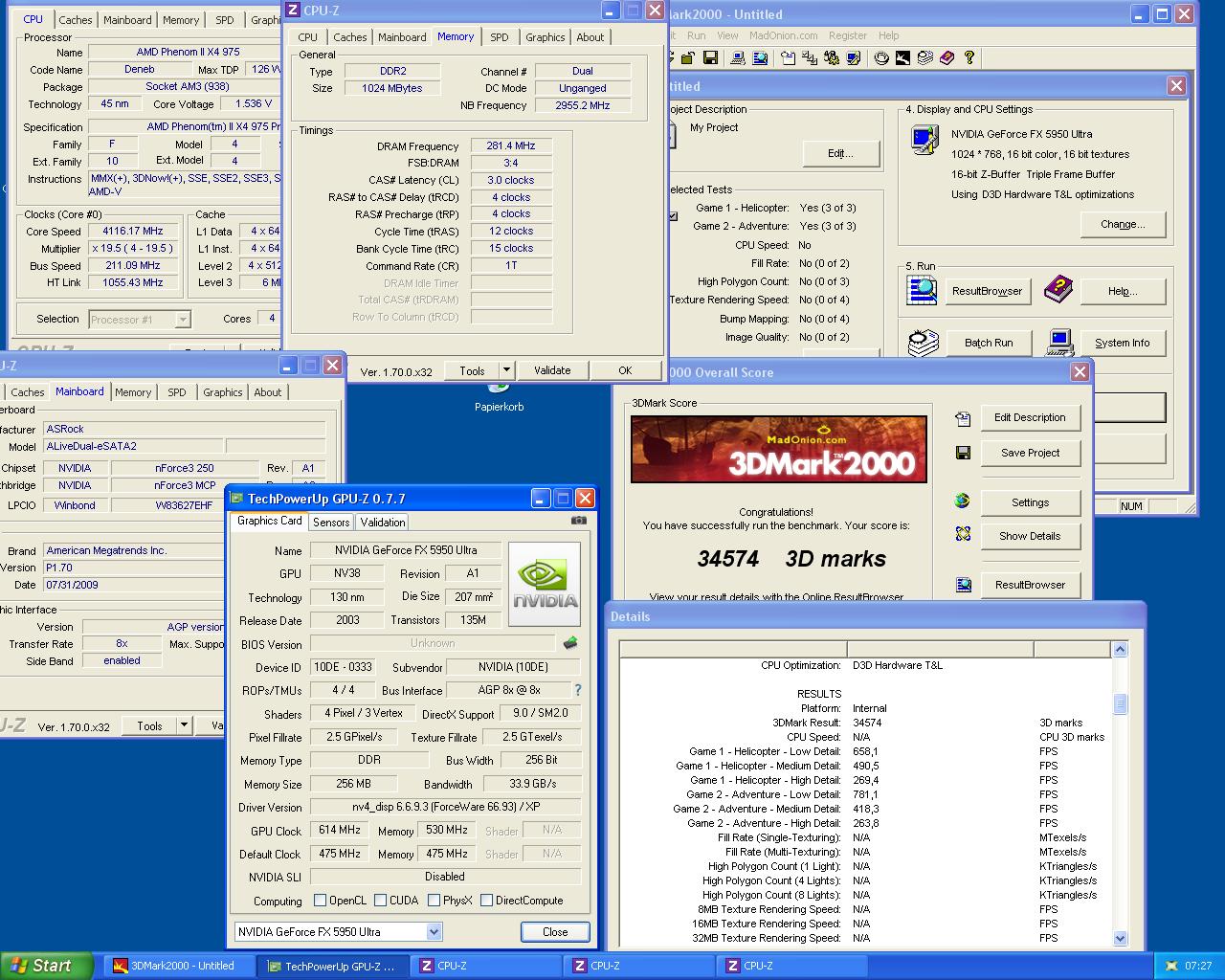Click the Validate button in CPU-Z Memory window
The height and width of the screenshot is (980, 1225).
(x=552, y=370)
